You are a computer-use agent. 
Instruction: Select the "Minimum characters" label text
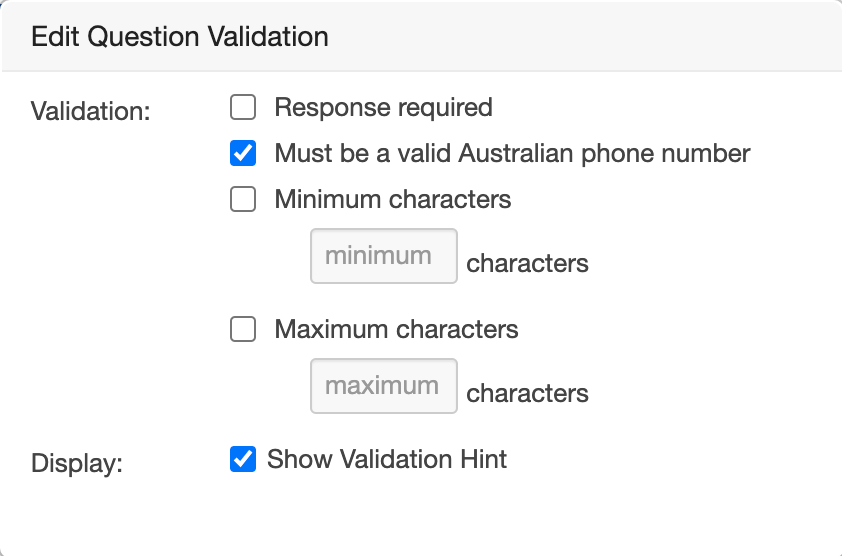(392, 200)
